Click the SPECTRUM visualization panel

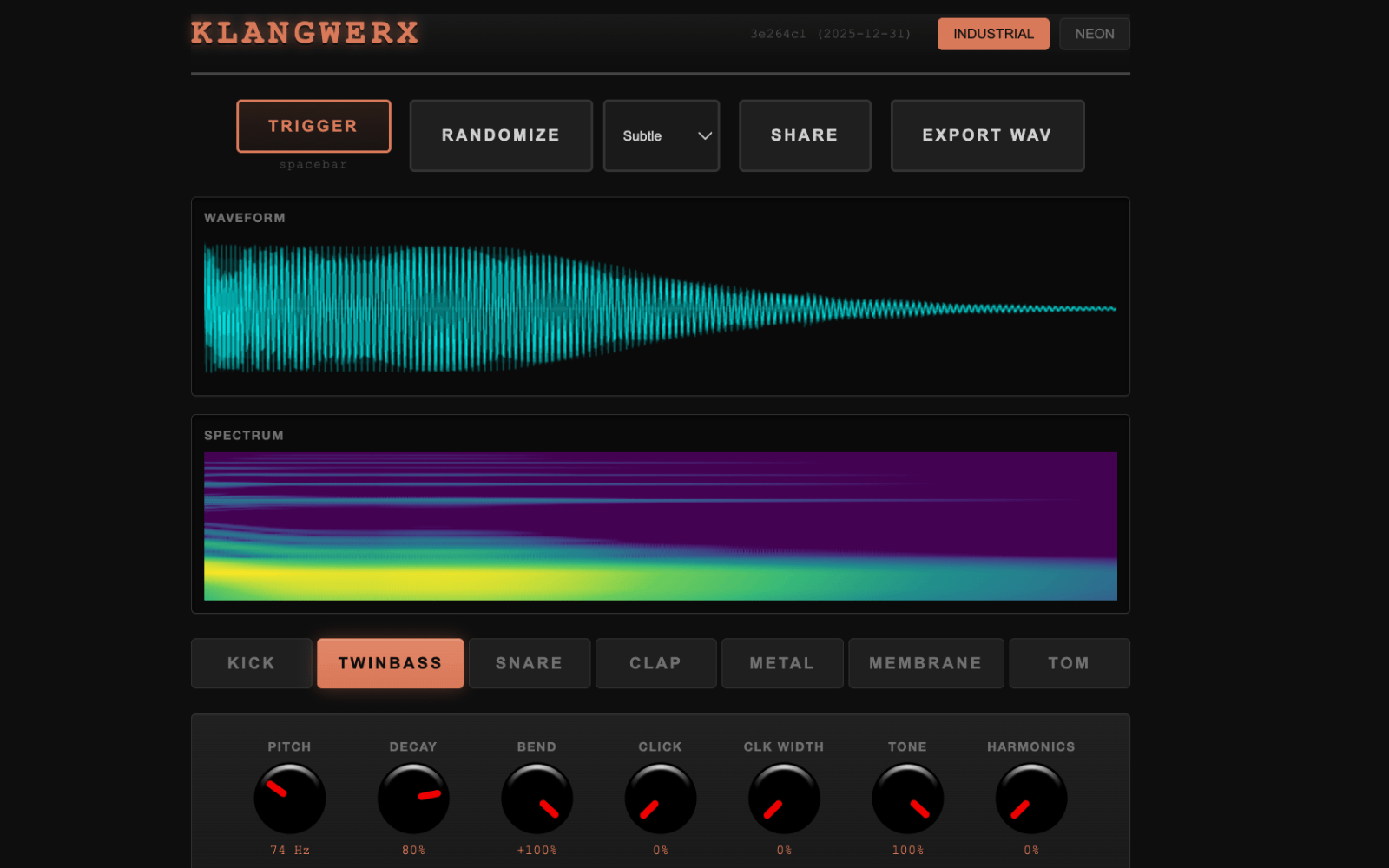tap(660, 521)
